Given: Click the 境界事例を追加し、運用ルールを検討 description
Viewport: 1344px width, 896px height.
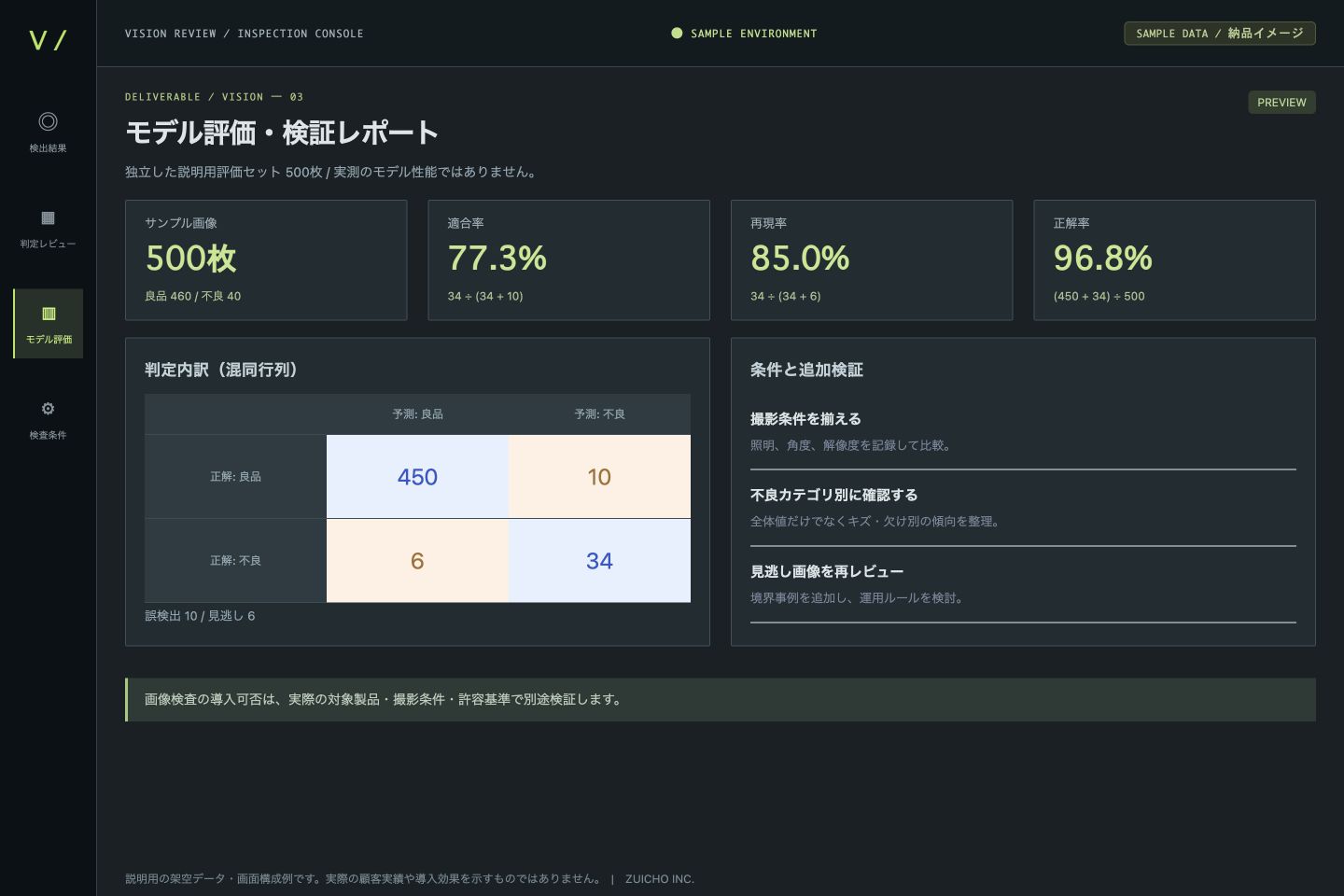Looking at the screenshot, I should point(857,597).
